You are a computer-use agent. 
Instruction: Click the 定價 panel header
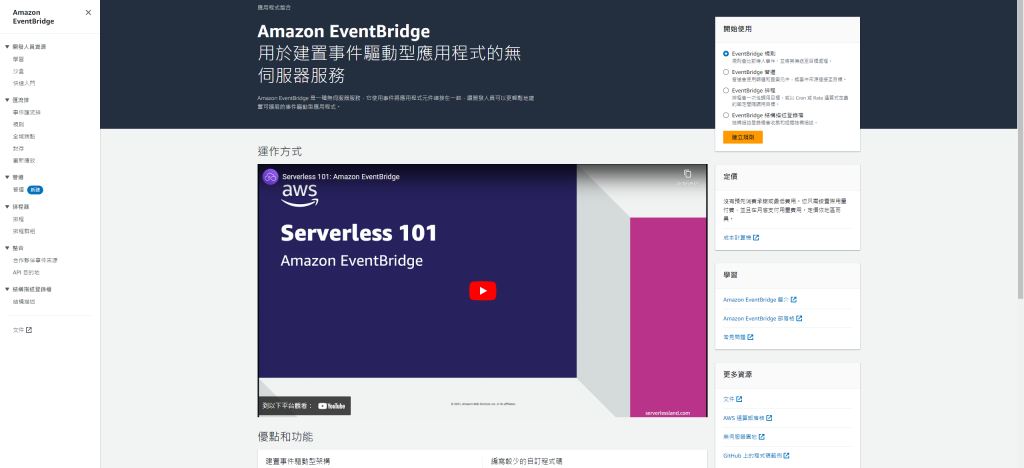pos(730,177)
